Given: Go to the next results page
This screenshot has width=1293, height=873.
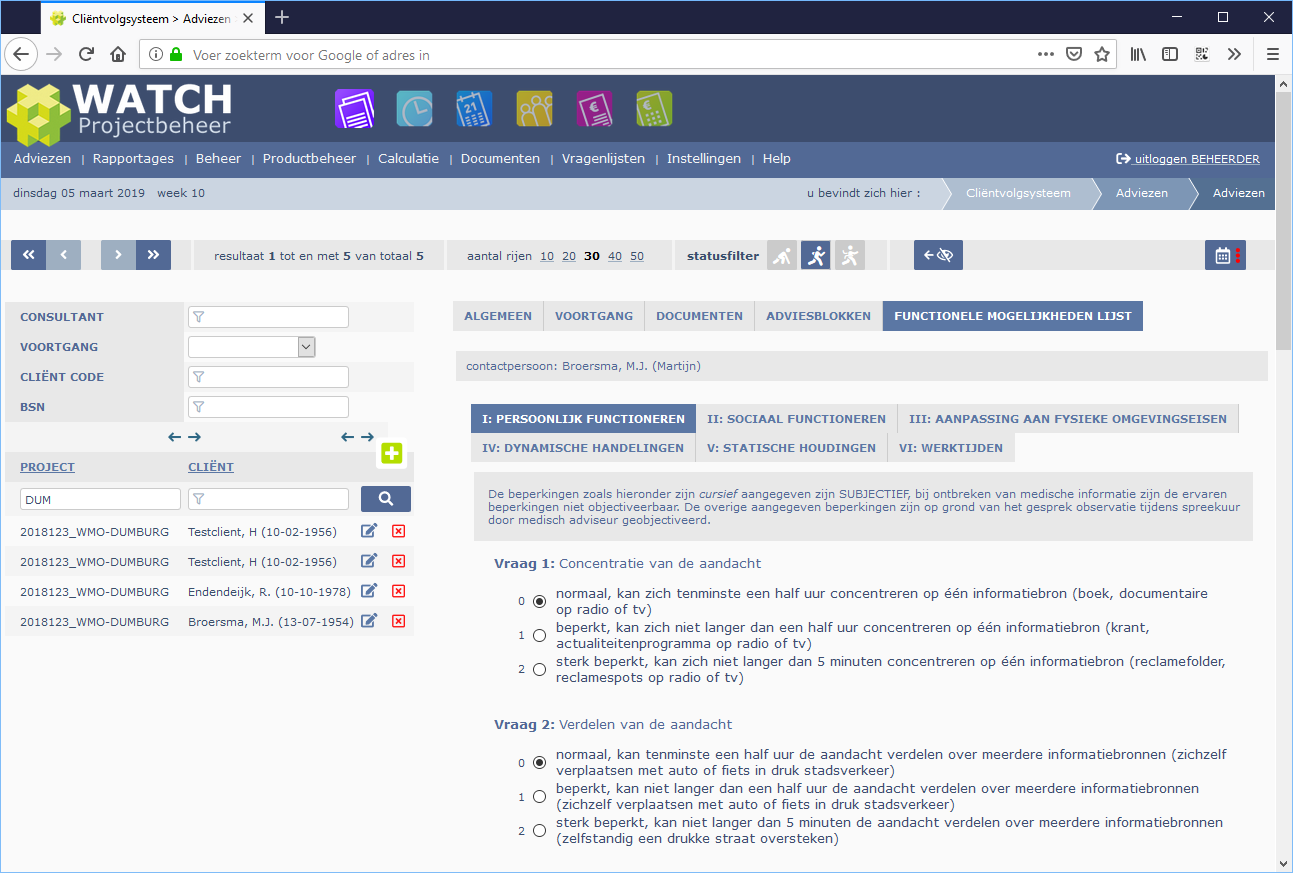Looking at the screenshot, I should 118,255.
